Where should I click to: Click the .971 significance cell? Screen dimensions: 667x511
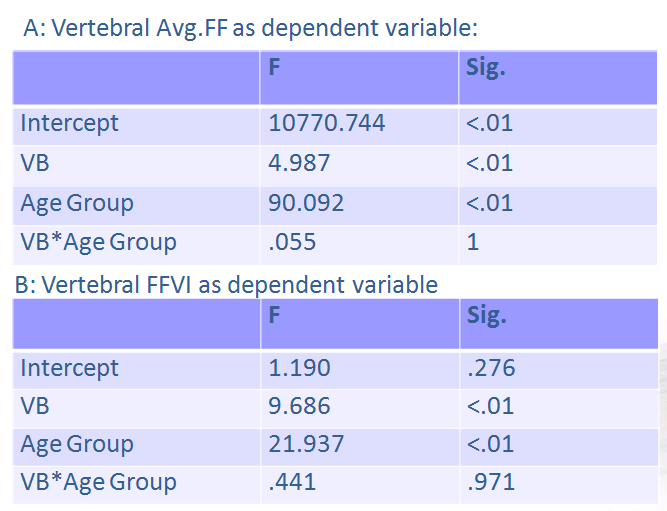coord(491,483)
